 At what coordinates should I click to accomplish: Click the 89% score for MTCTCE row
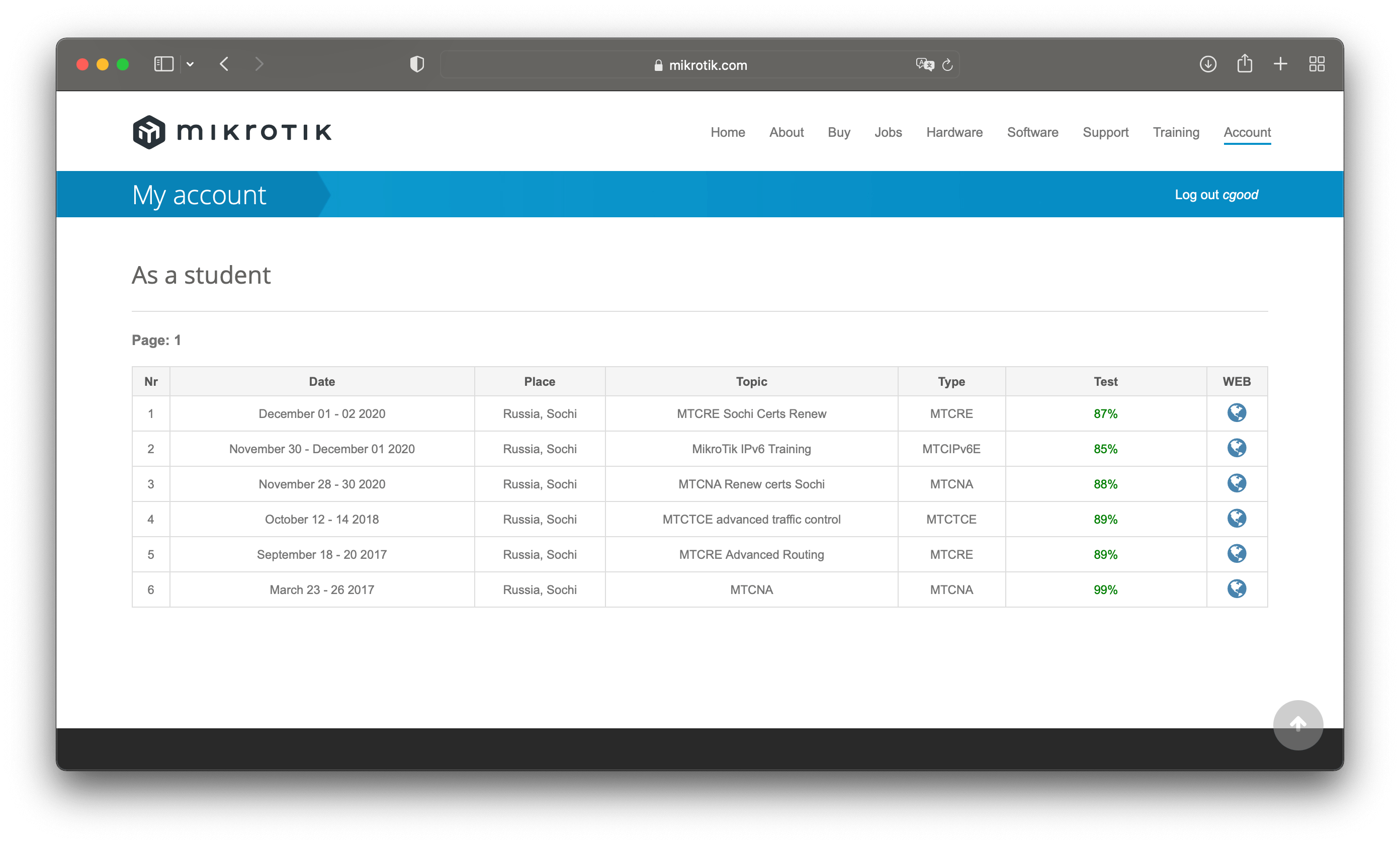click(x=1105, y=520)
